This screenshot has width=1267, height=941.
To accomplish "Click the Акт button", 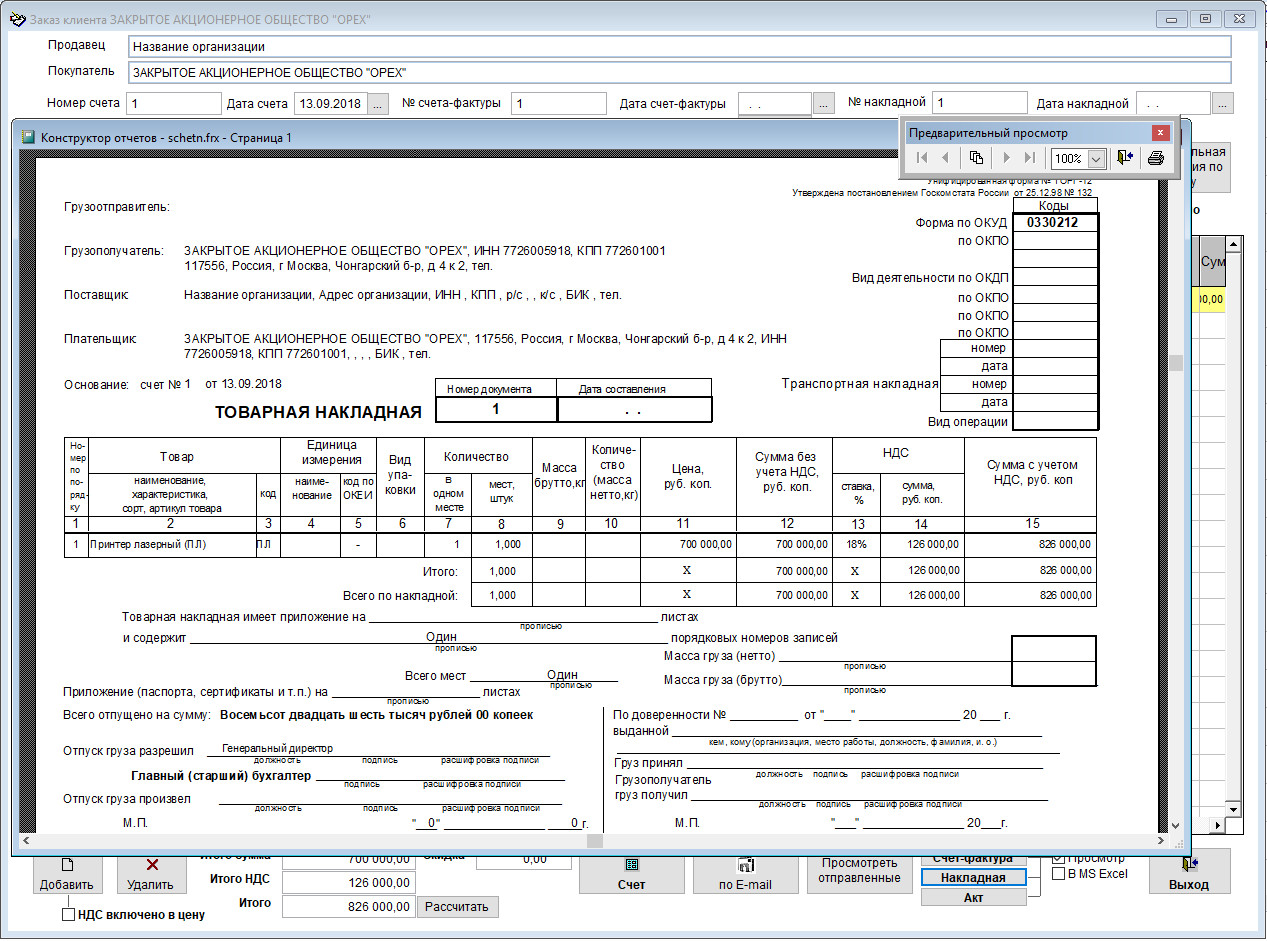I will pyautogui.click(x=973, y=897).
